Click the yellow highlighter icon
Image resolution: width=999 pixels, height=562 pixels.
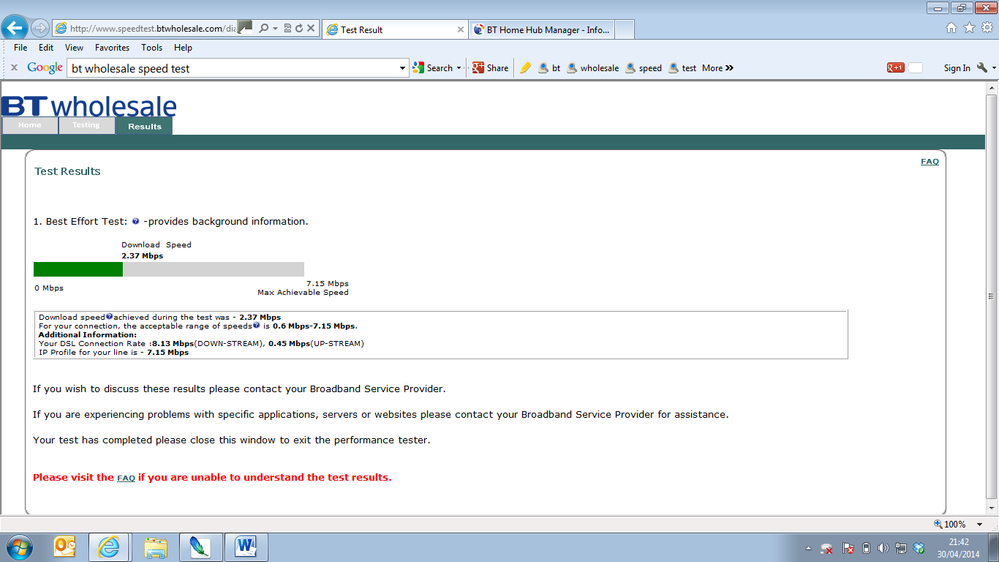click(525, 68)
